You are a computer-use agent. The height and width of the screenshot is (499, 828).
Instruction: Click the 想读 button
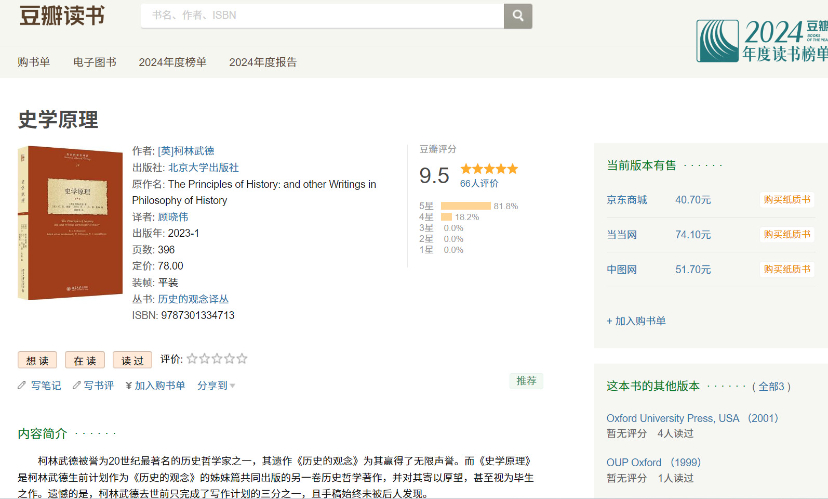coord(37,360)
